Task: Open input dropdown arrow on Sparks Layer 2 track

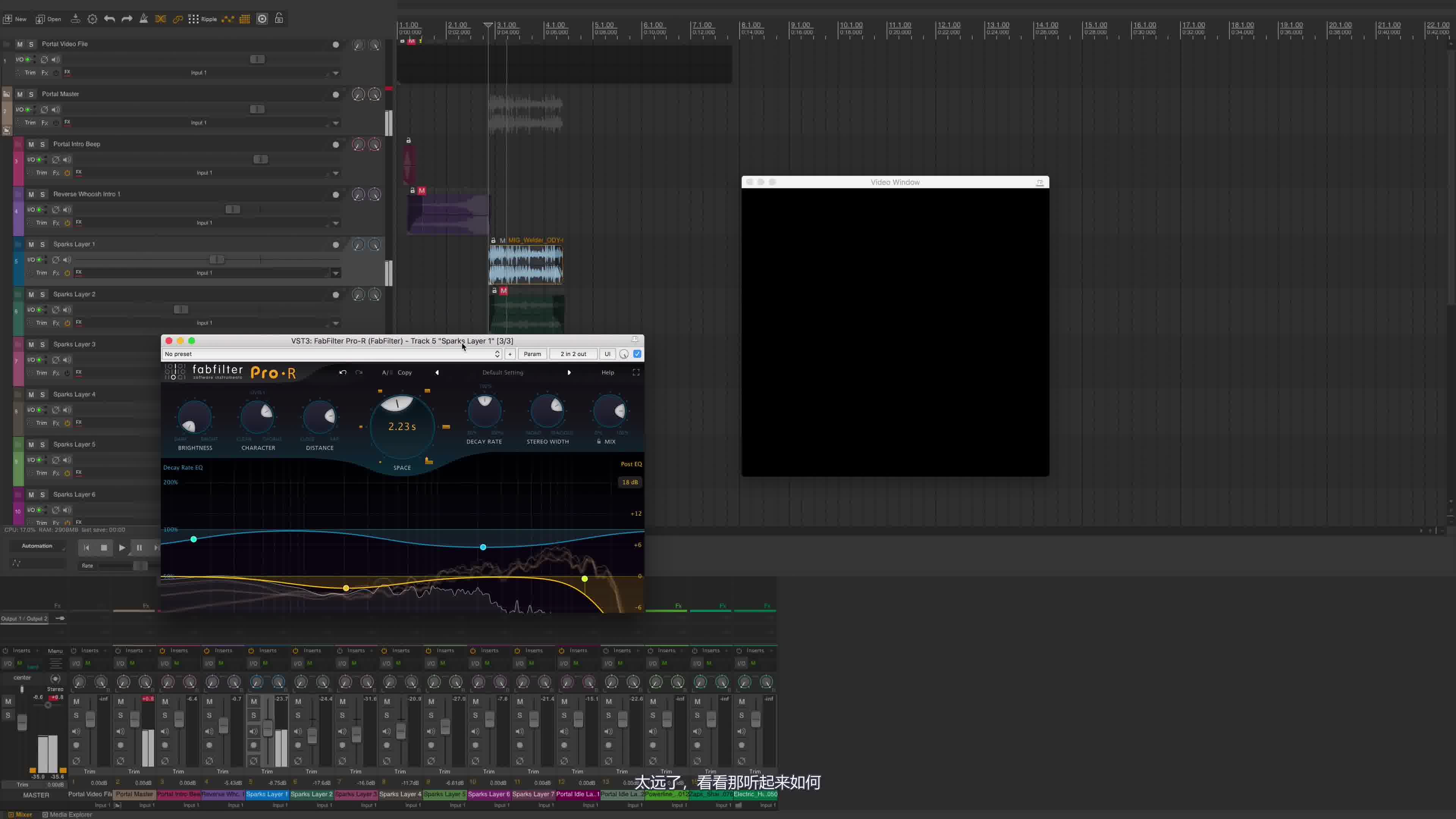Action: point(336,323)
